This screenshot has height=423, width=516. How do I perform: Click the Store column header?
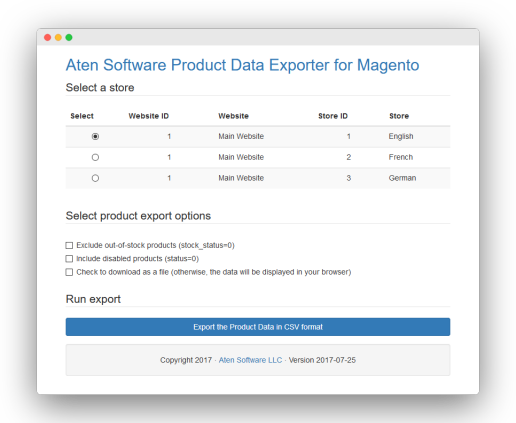coord(399,116)
